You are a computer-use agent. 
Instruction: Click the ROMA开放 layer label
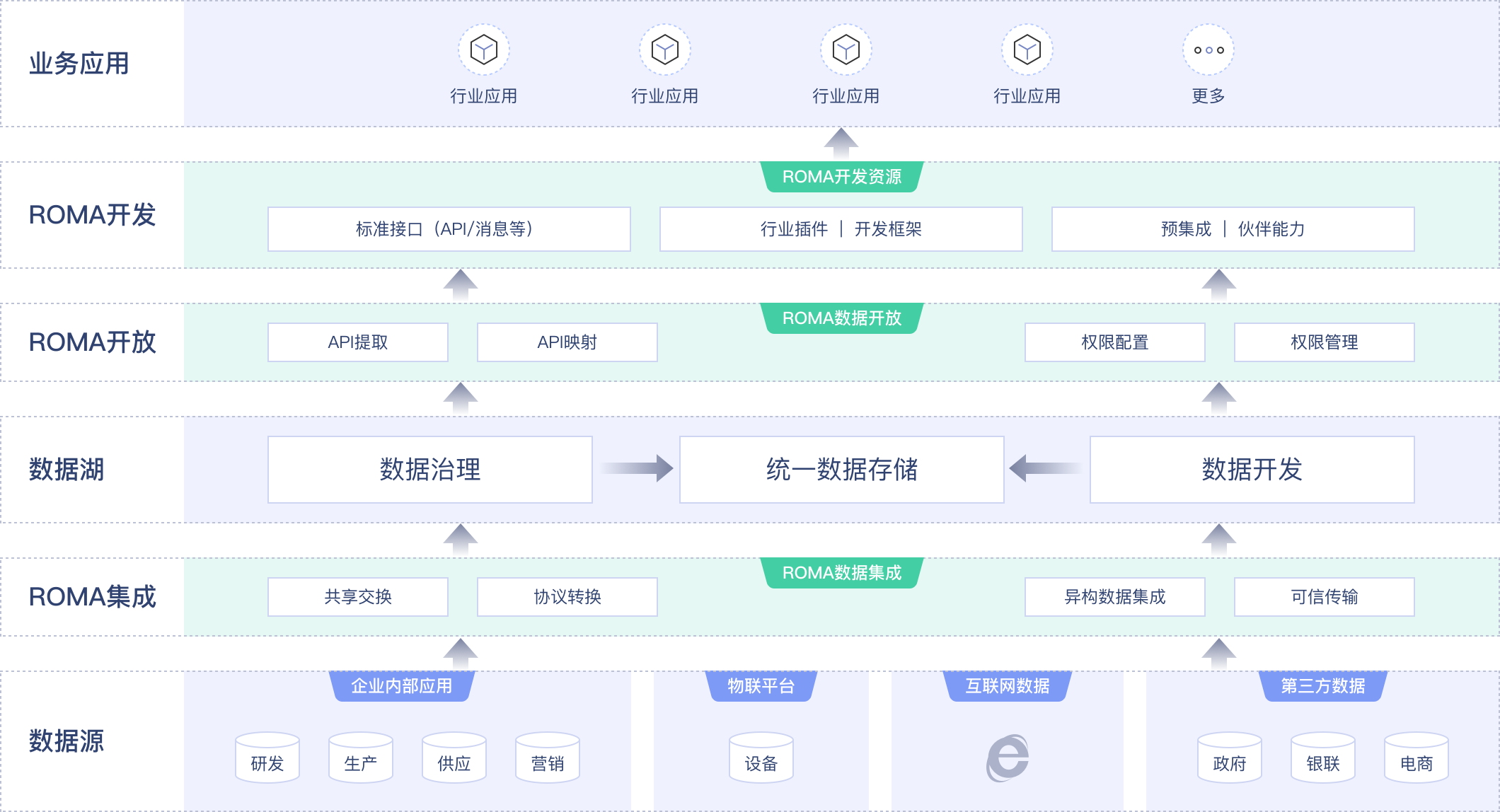point(92,342)
